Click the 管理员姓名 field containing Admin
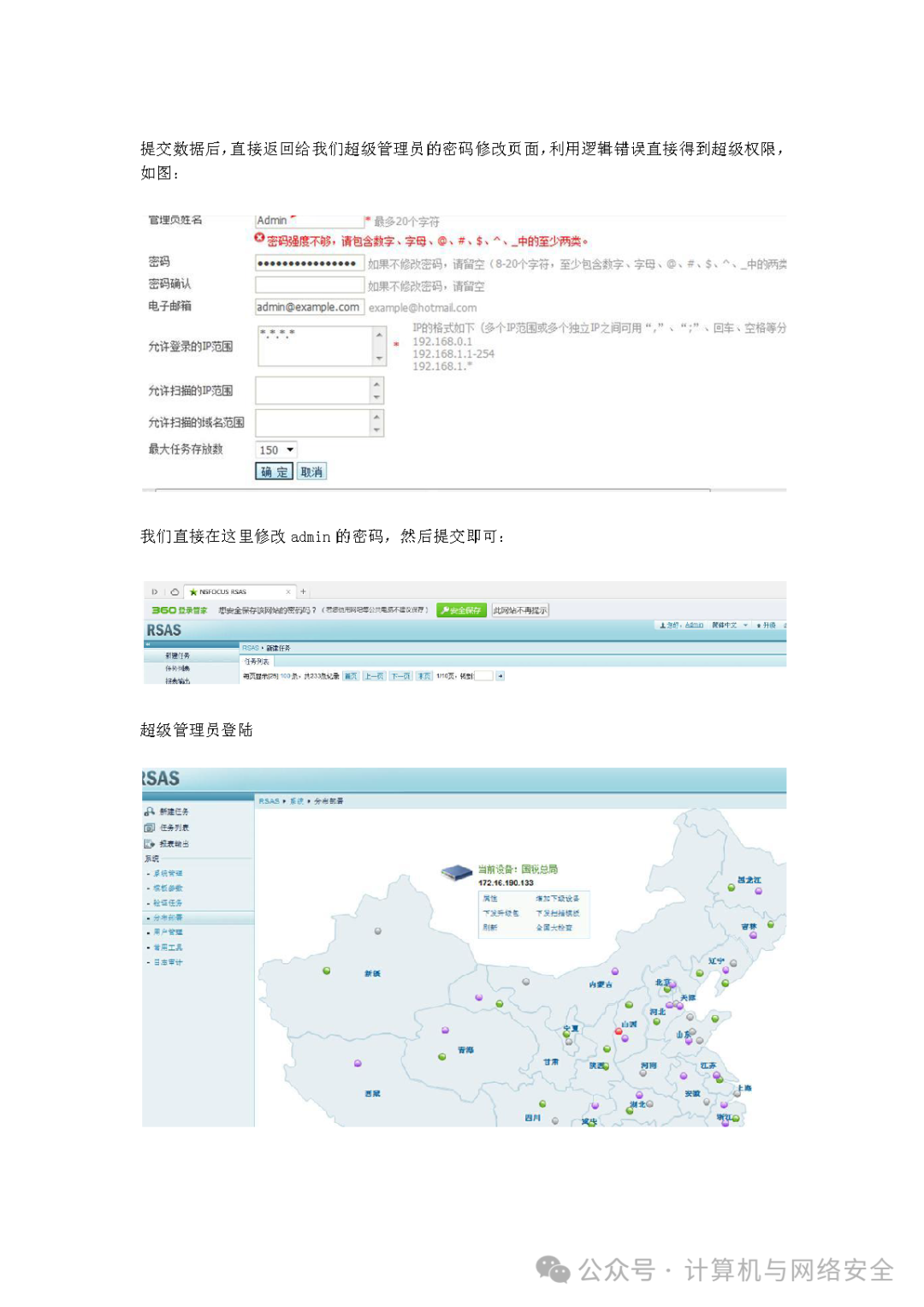Viewport: 924px width, 1307px height. point(310,221)
